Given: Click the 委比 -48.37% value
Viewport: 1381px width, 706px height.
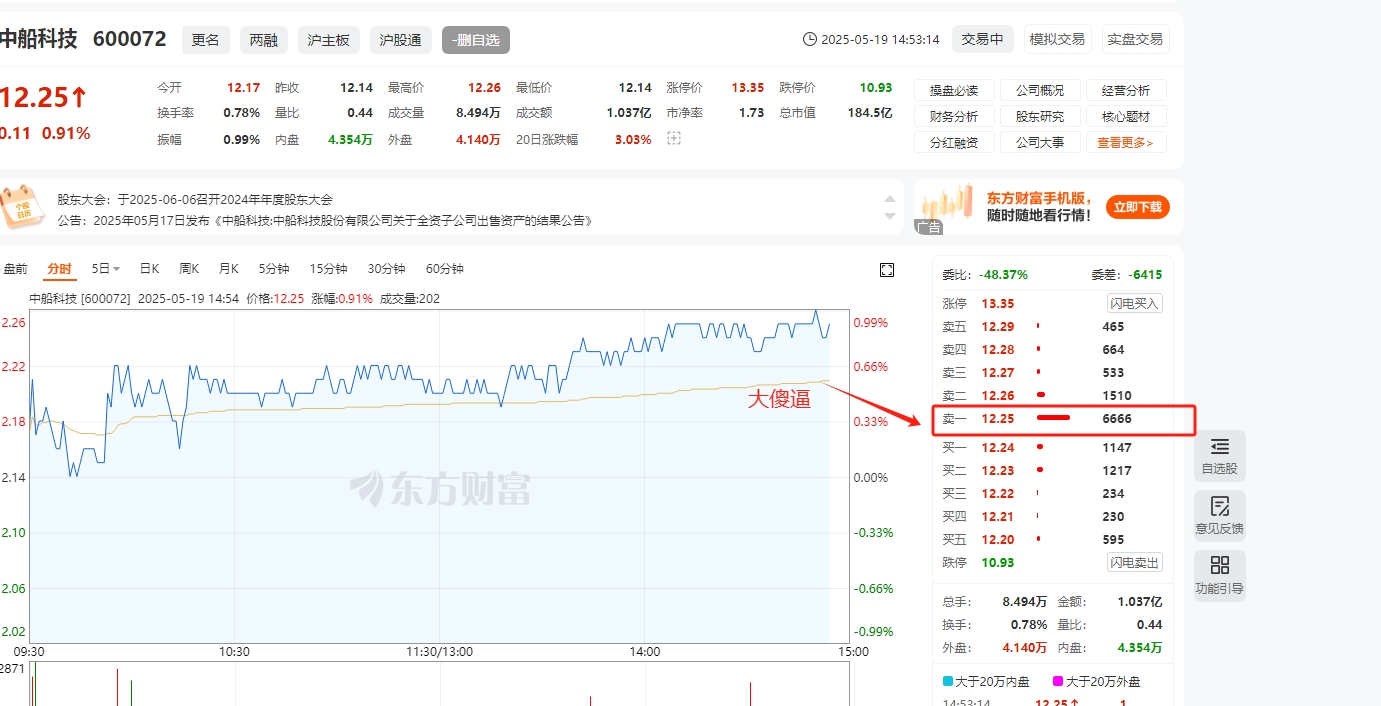Looking at the screenshot, I should pos(1003,274).
